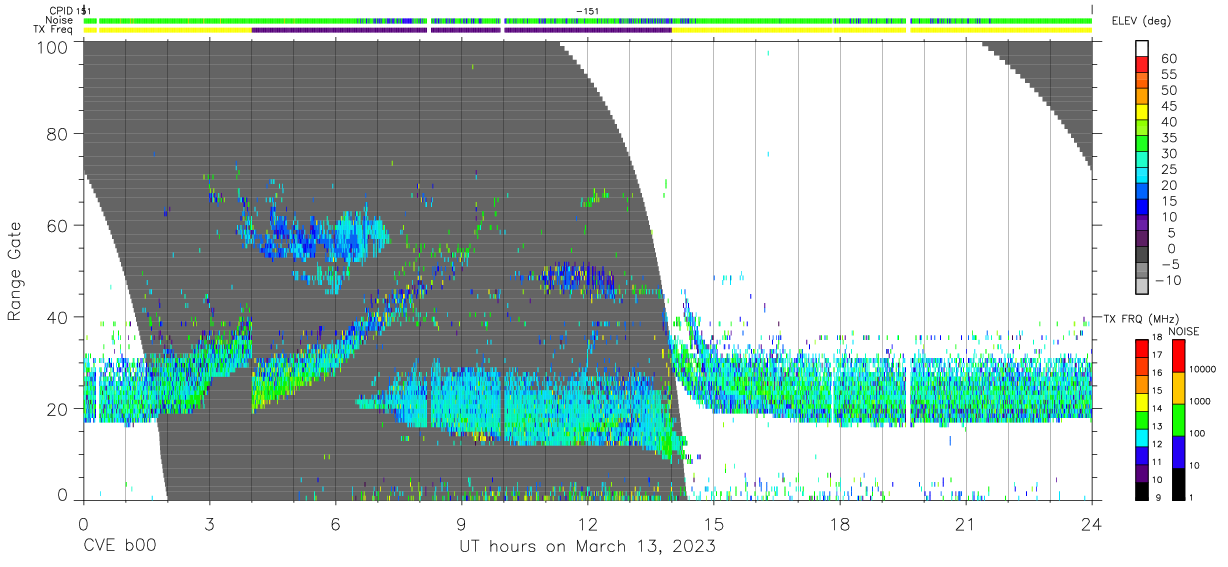Select the x-axis tick label '21'
This screenshot has height=567, width=1228.
[x=965, y=524]
